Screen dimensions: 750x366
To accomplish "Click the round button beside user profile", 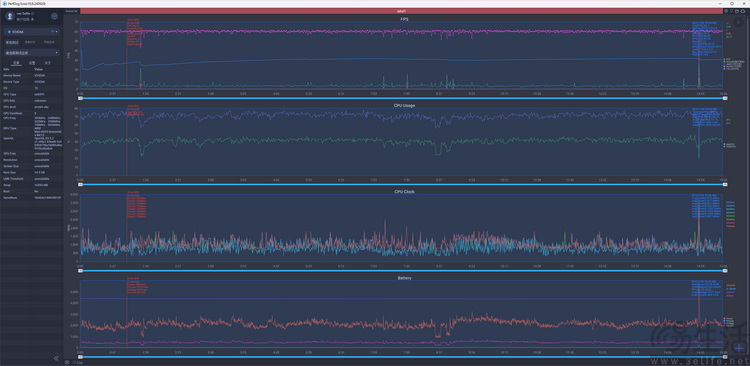I will tap(55, 16).
